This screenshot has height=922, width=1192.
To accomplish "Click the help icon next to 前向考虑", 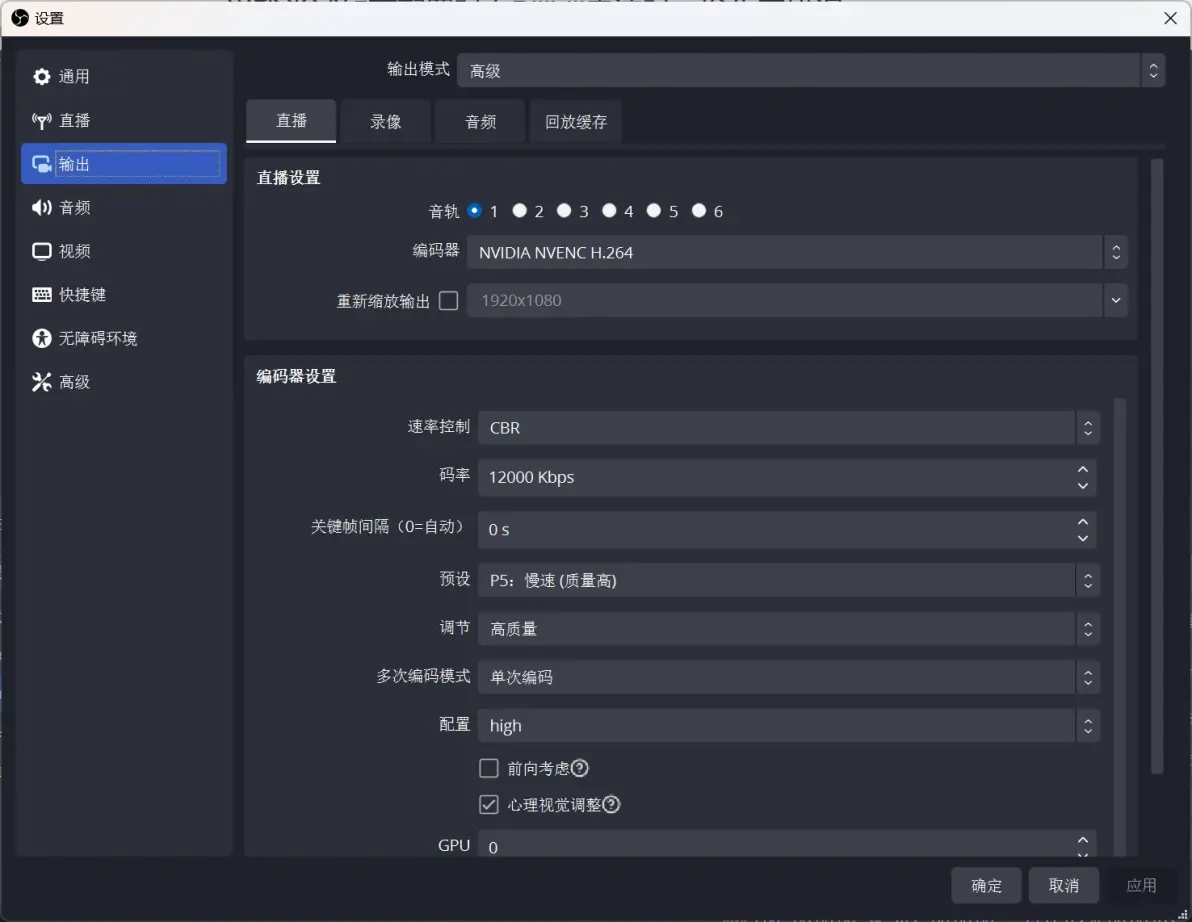I will coord(579,768).
